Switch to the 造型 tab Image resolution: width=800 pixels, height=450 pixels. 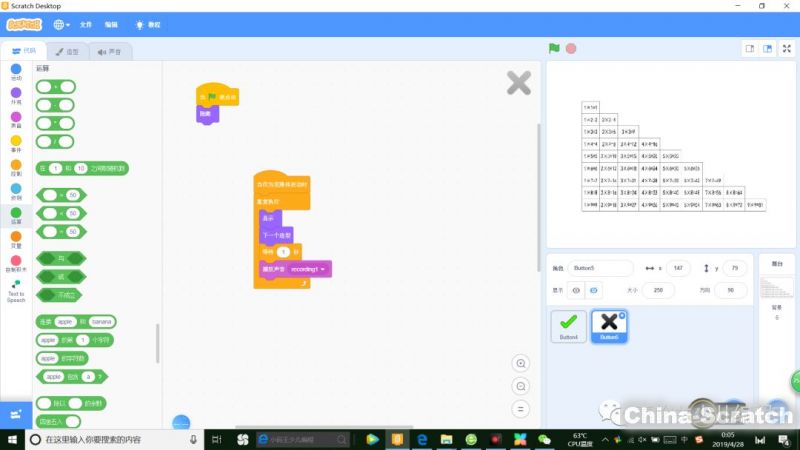pyautogui.click(x=68, y=51)
